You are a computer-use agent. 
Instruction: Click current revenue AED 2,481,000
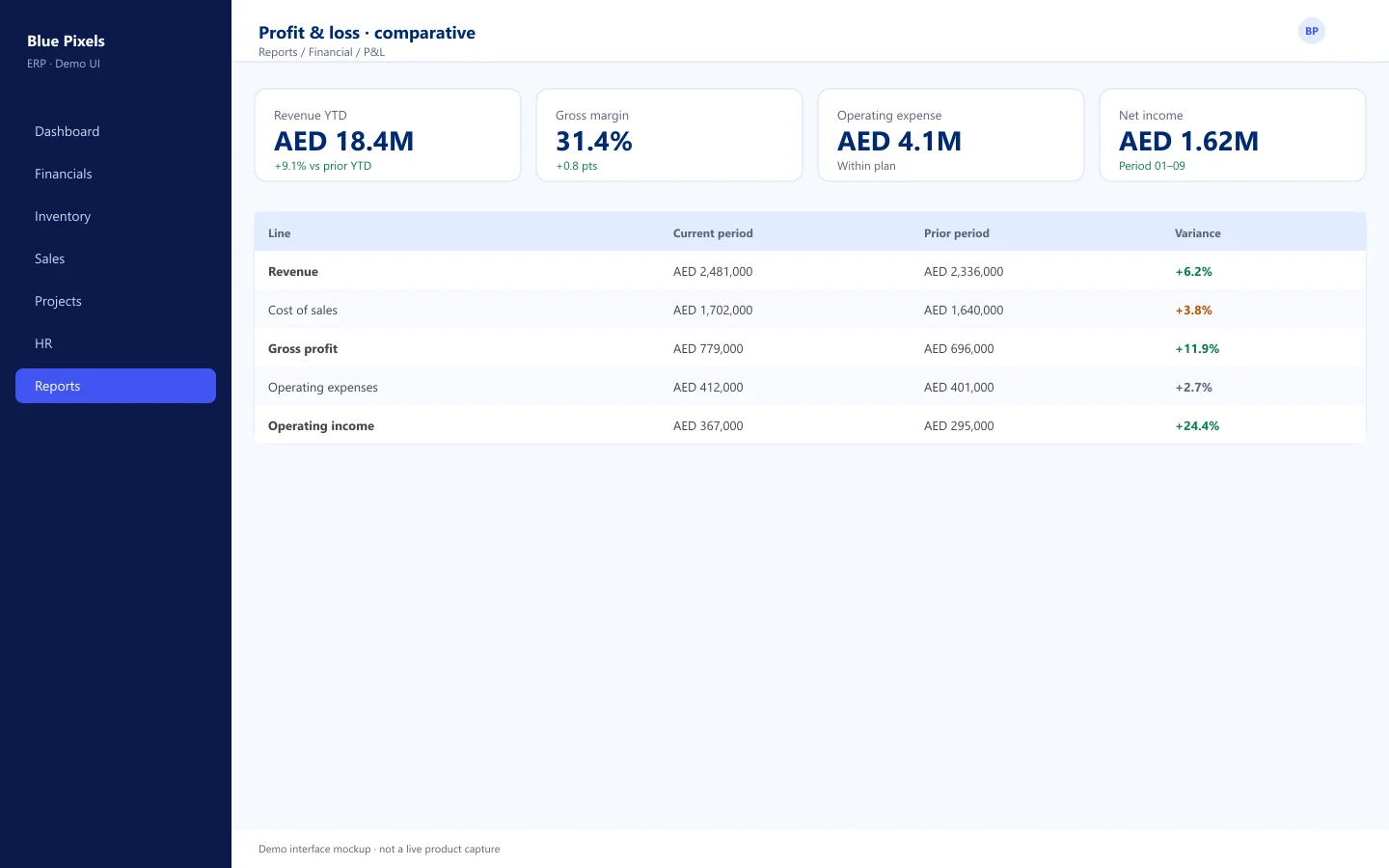click(713, 272)
